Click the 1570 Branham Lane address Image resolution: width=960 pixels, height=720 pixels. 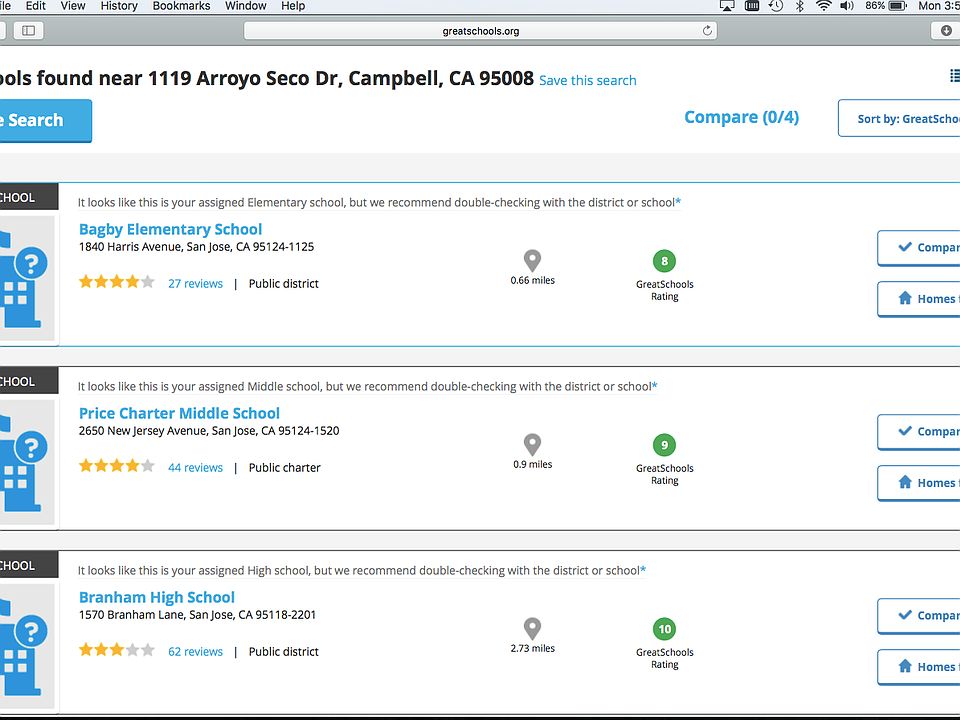197,615
